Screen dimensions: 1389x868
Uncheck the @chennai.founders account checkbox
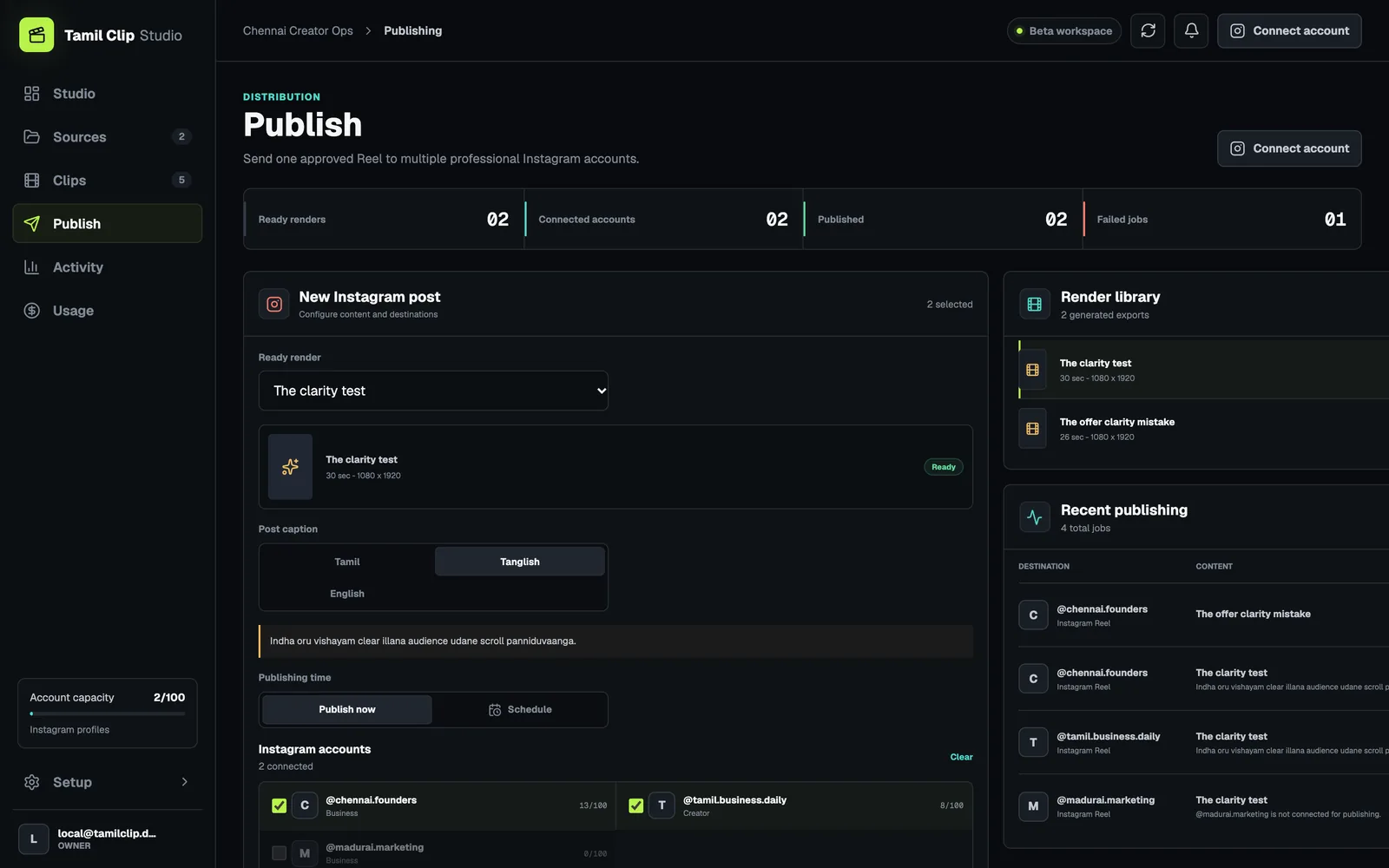[279, 806]
